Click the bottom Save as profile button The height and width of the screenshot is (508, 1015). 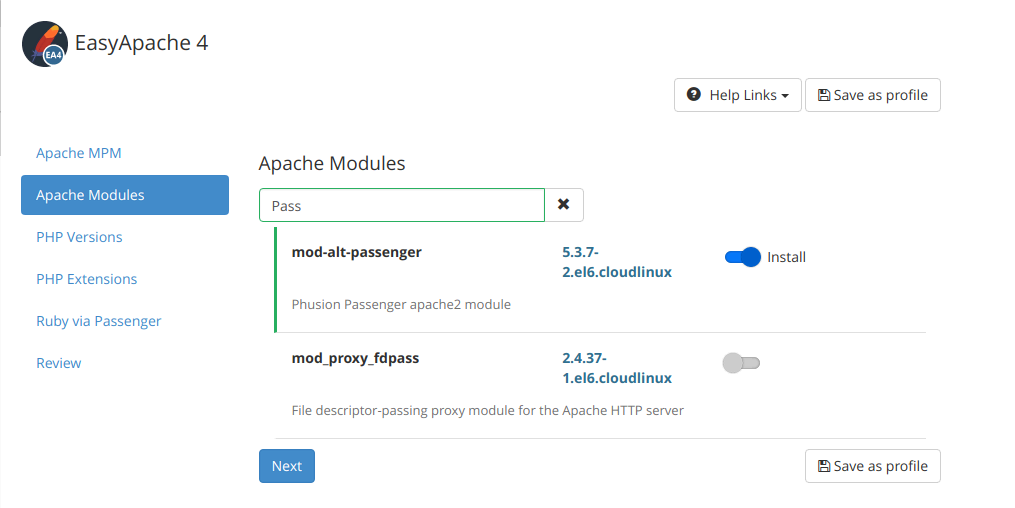click(873, 466)
